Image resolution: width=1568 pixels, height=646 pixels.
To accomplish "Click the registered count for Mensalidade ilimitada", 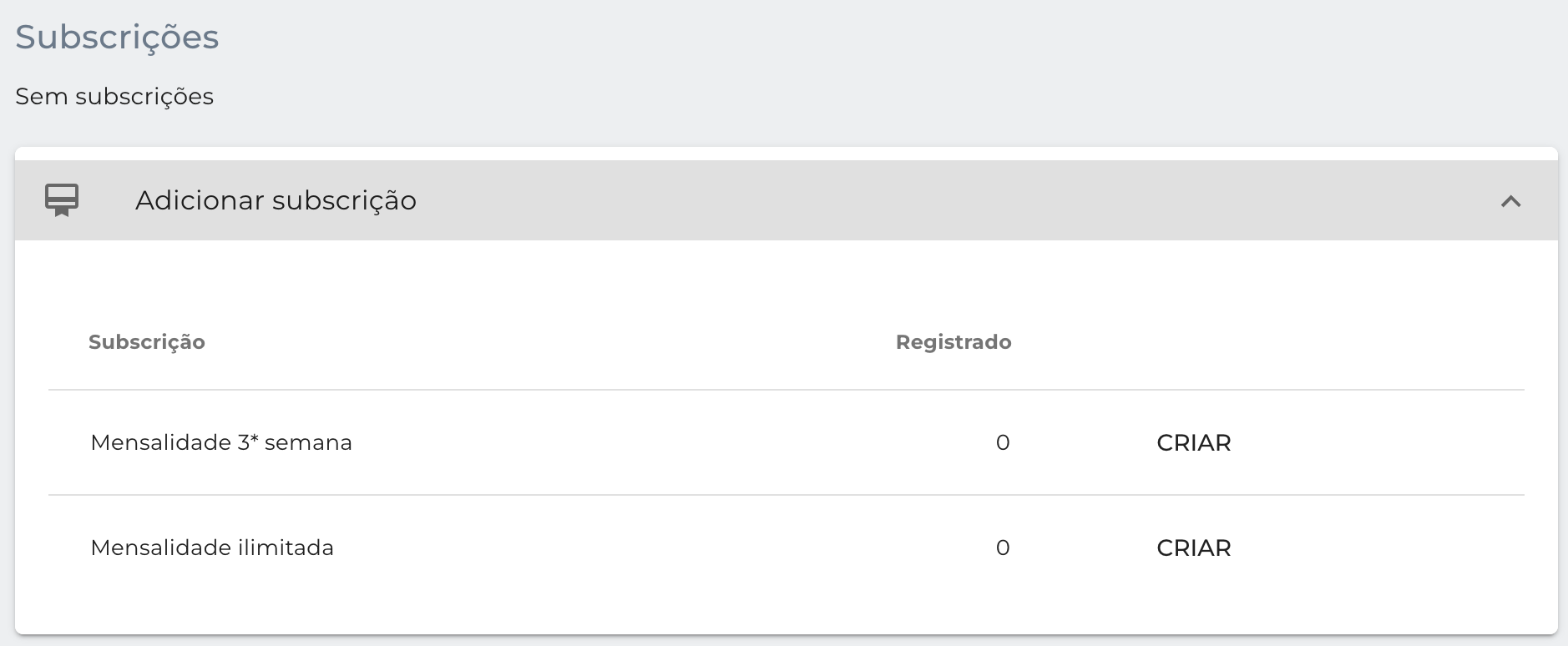I will point(1003,548).
